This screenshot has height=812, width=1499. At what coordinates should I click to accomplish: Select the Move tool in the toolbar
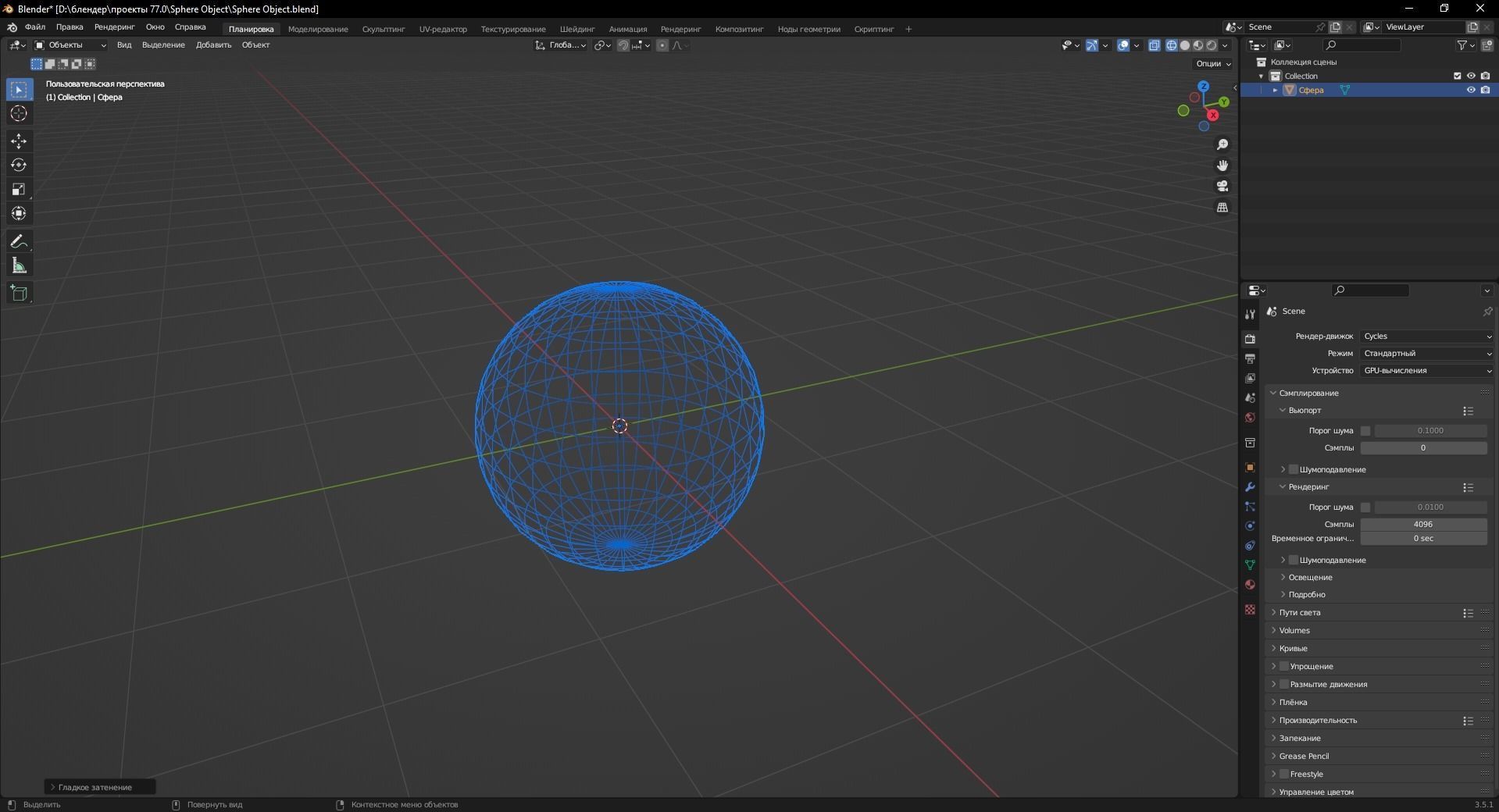click(x=18, y=141)
